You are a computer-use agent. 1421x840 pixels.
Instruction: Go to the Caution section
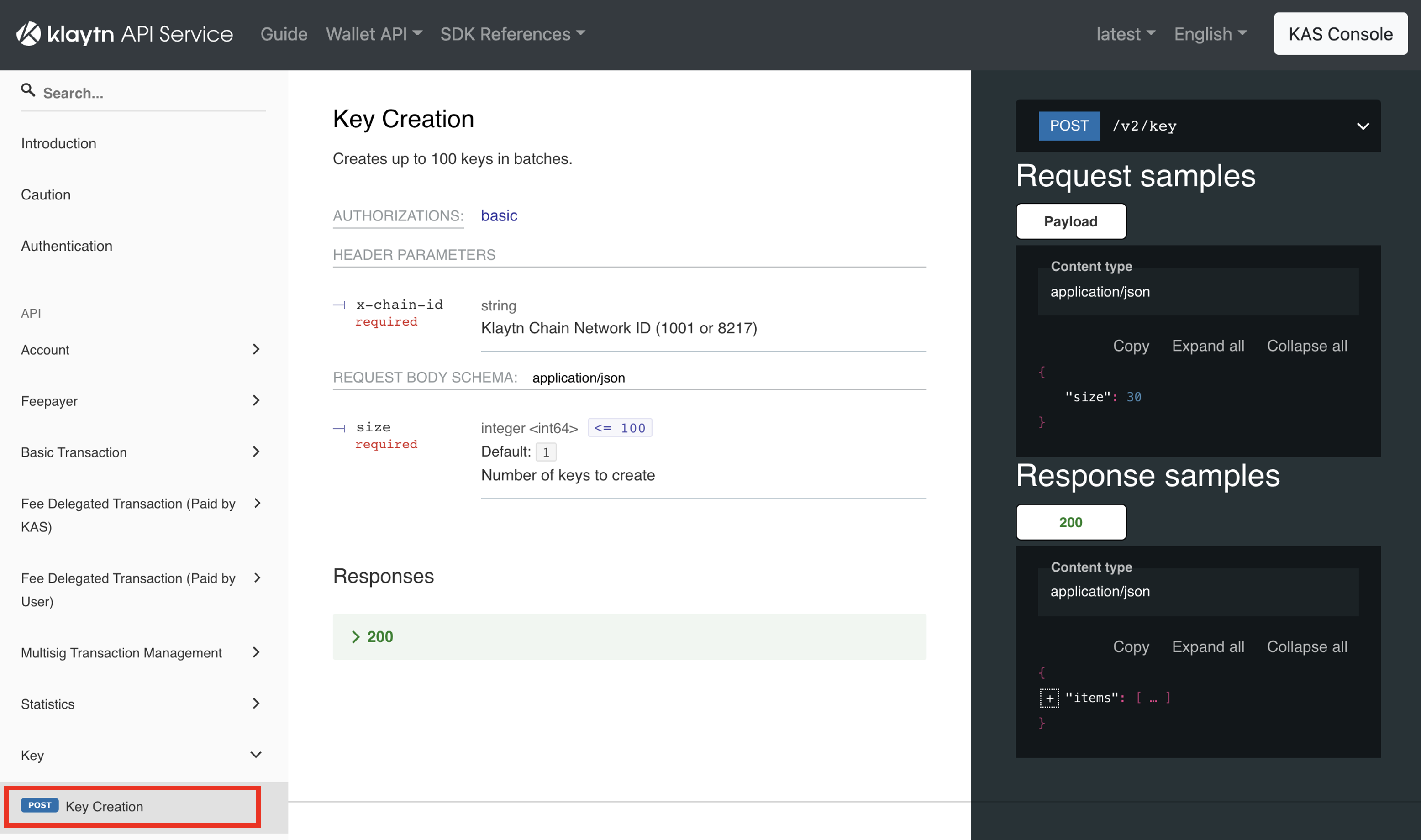coord(46,195)
